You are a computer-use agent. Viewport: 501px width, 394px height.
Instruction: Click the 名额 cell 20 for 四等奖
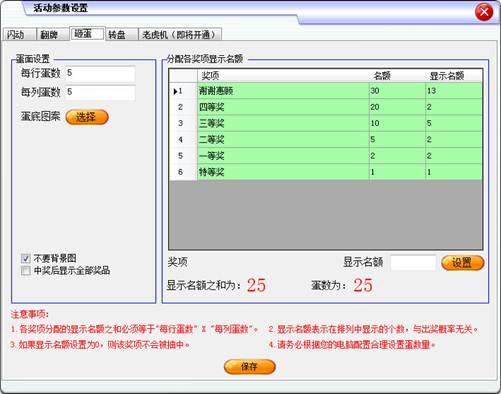click(397, 107)
